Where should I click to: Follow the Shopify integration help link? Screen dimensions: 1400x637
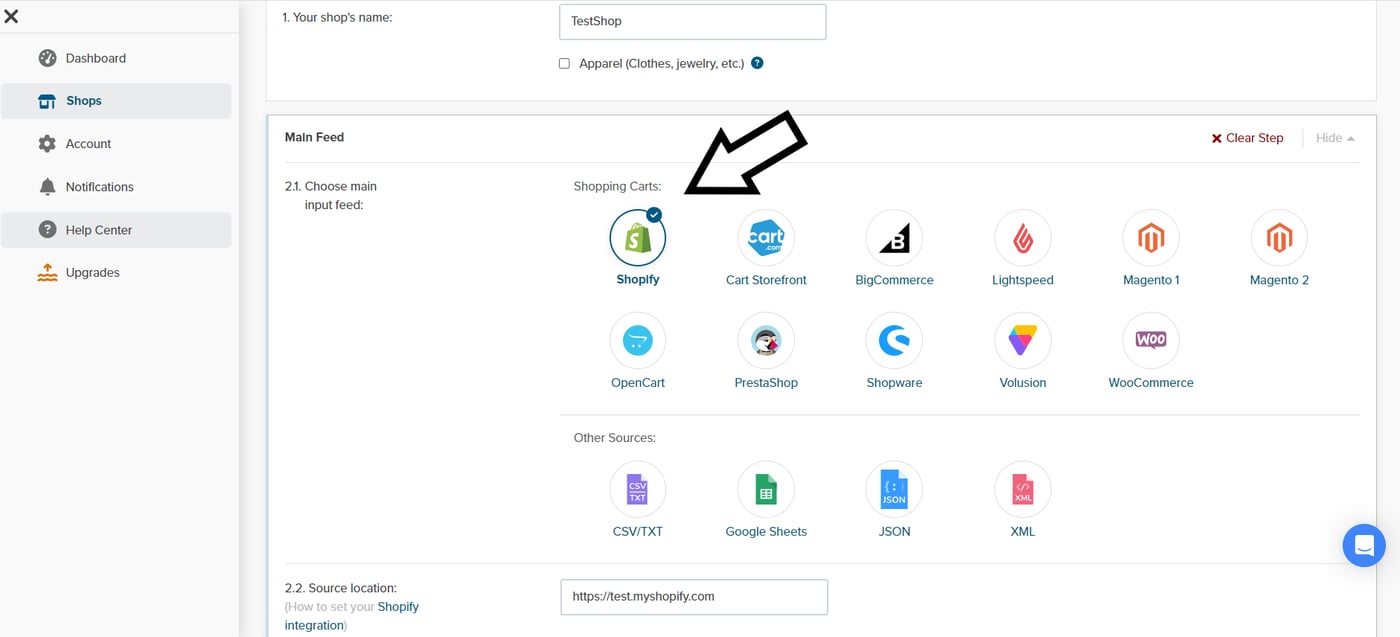tap(351, 616)
